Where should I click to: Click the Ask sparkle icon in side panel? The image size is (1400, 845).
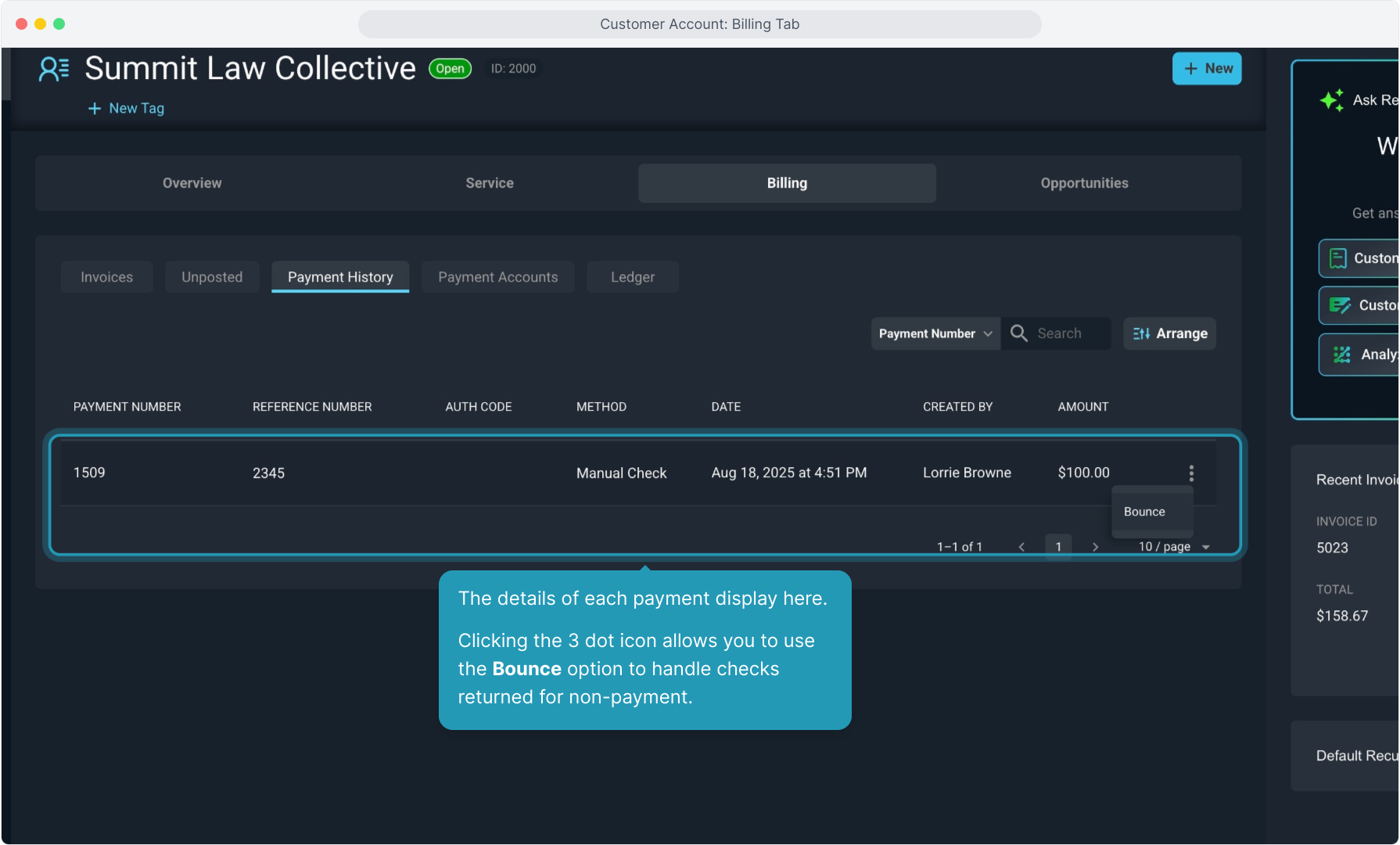[x=1331, y=100]
